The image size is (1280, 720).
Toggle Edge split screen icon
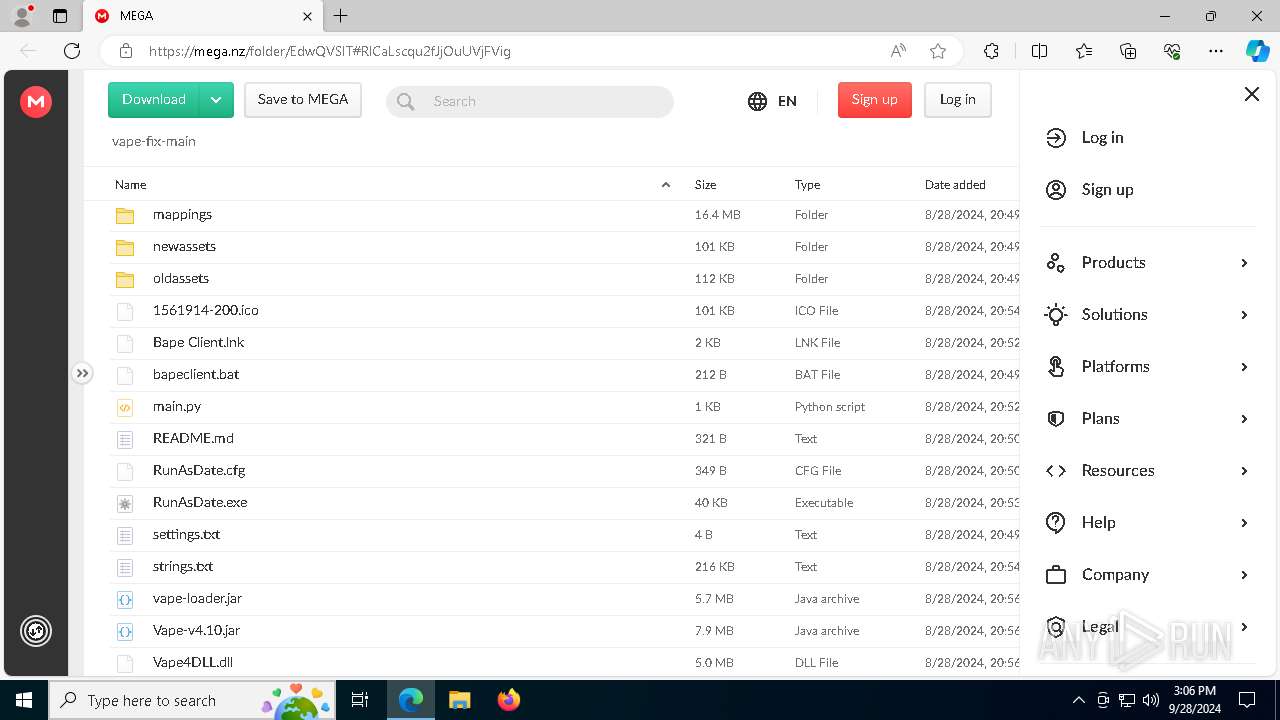pyautogui.click(x=1039, y=51)
